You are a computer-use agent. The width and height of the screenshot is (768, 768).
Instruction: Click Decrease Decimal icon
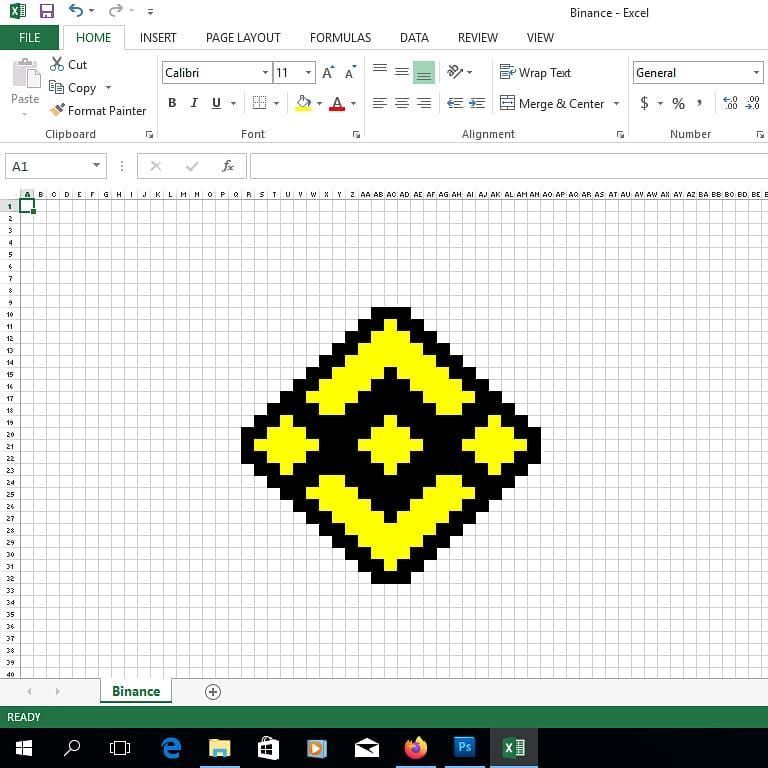coord(752,103)
